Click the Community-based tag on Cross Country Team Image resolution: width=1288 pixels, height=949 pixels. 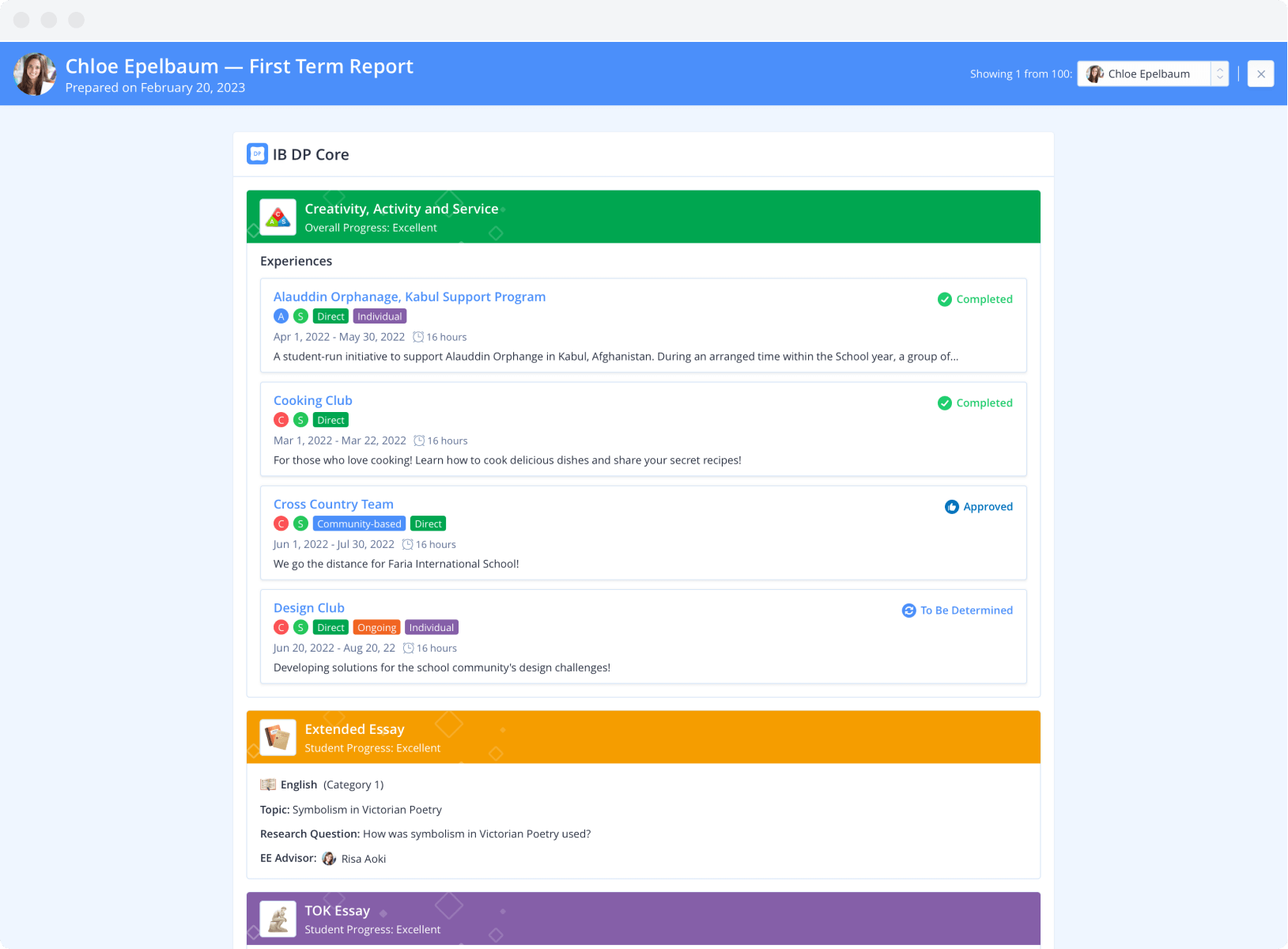click(359, 524)
